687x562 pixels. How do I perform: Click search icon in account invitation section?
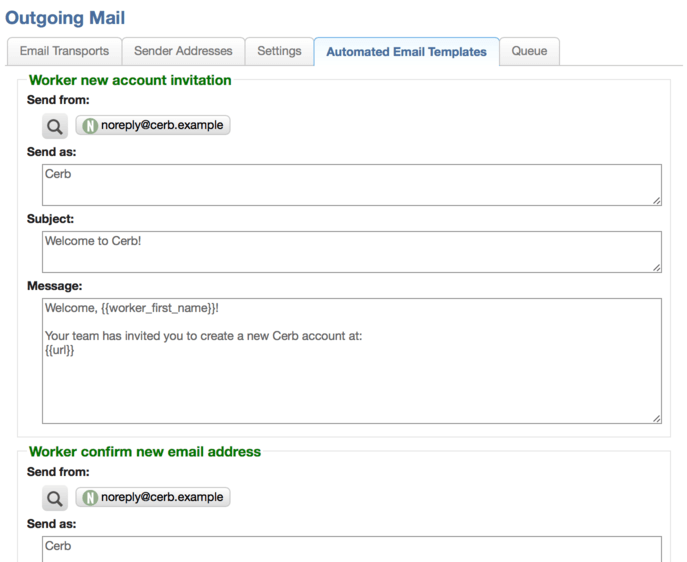55,126
